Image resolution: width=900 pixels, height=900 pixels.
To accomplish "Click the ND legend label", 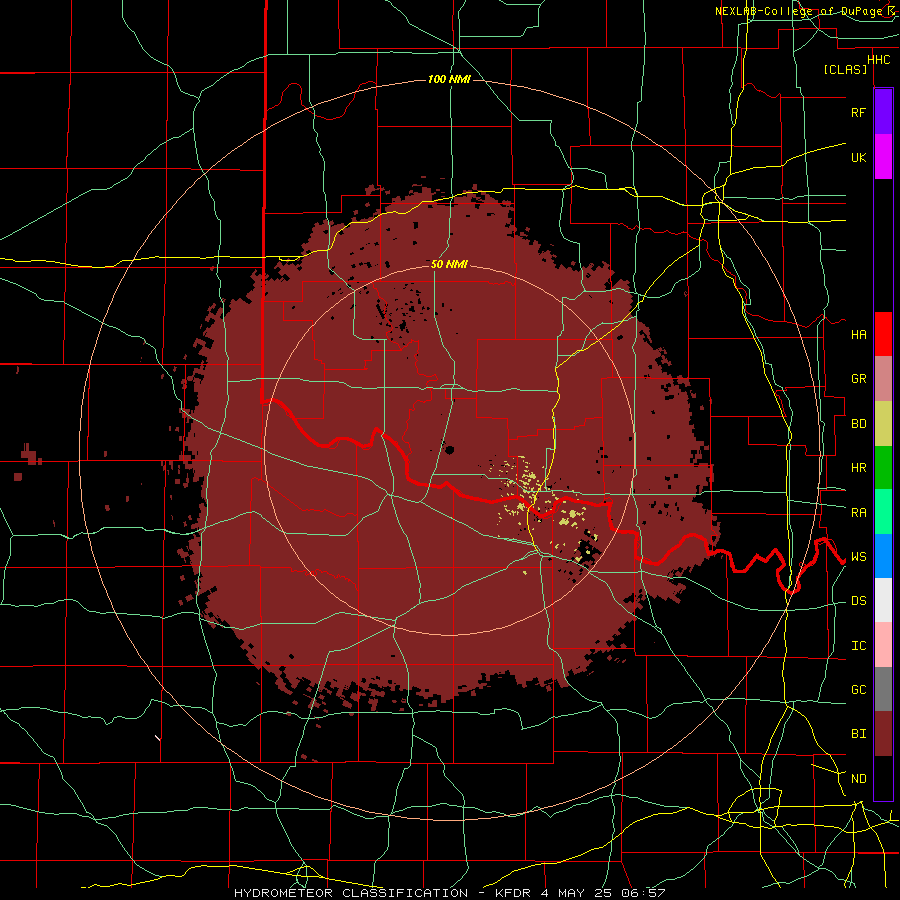I will point(858,779).
